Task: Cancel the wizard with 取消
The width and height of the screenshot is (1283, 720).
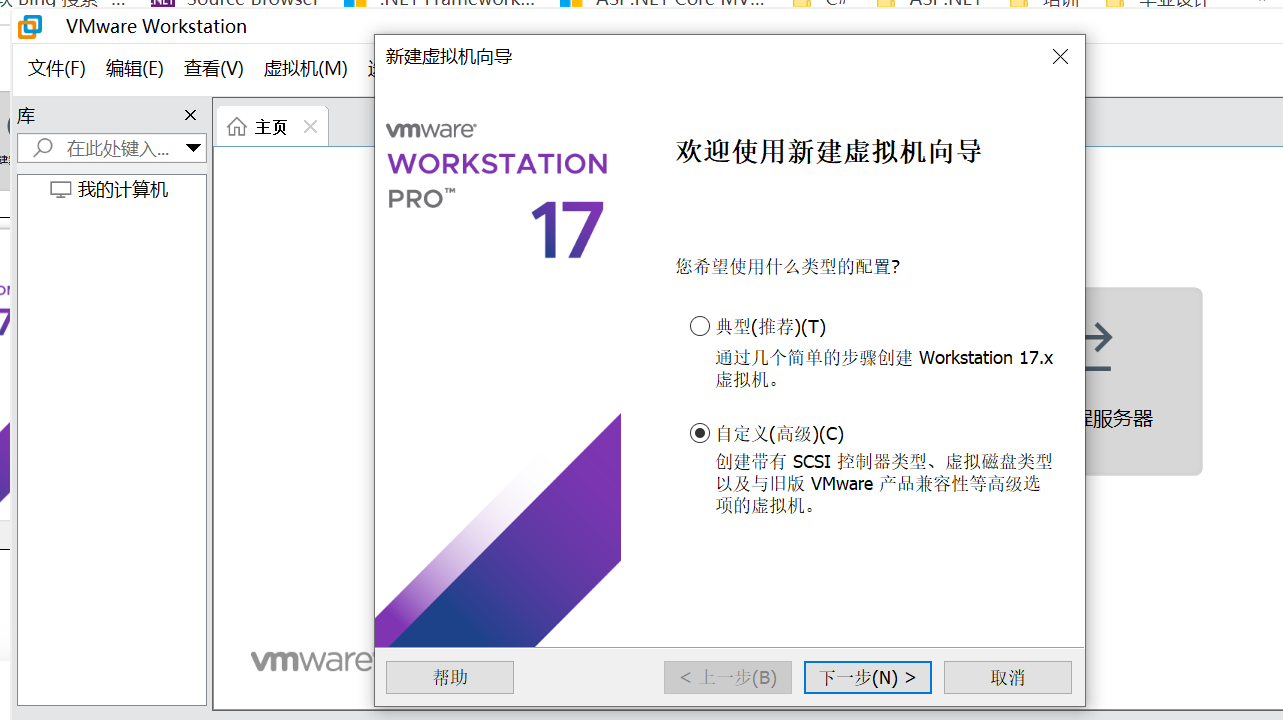Action: tap(1008, 678)
